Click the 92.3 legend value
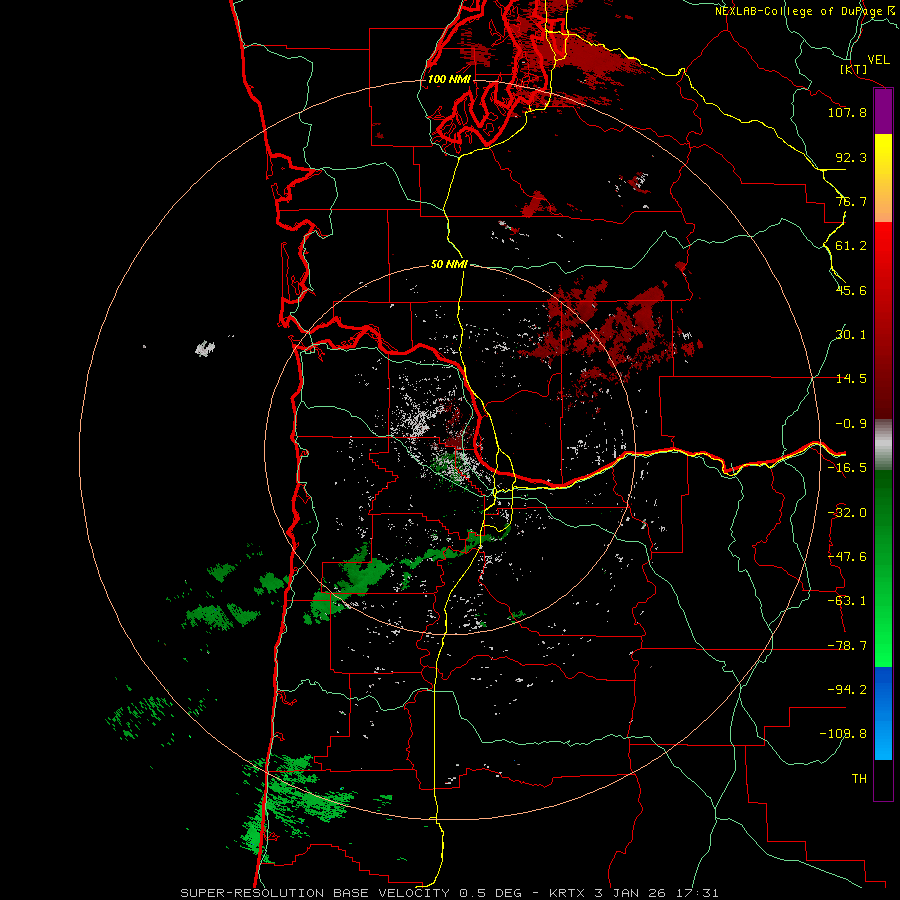The width and height of the screenshot is (900, 900). pyautogui.click(x=851, y=157)
